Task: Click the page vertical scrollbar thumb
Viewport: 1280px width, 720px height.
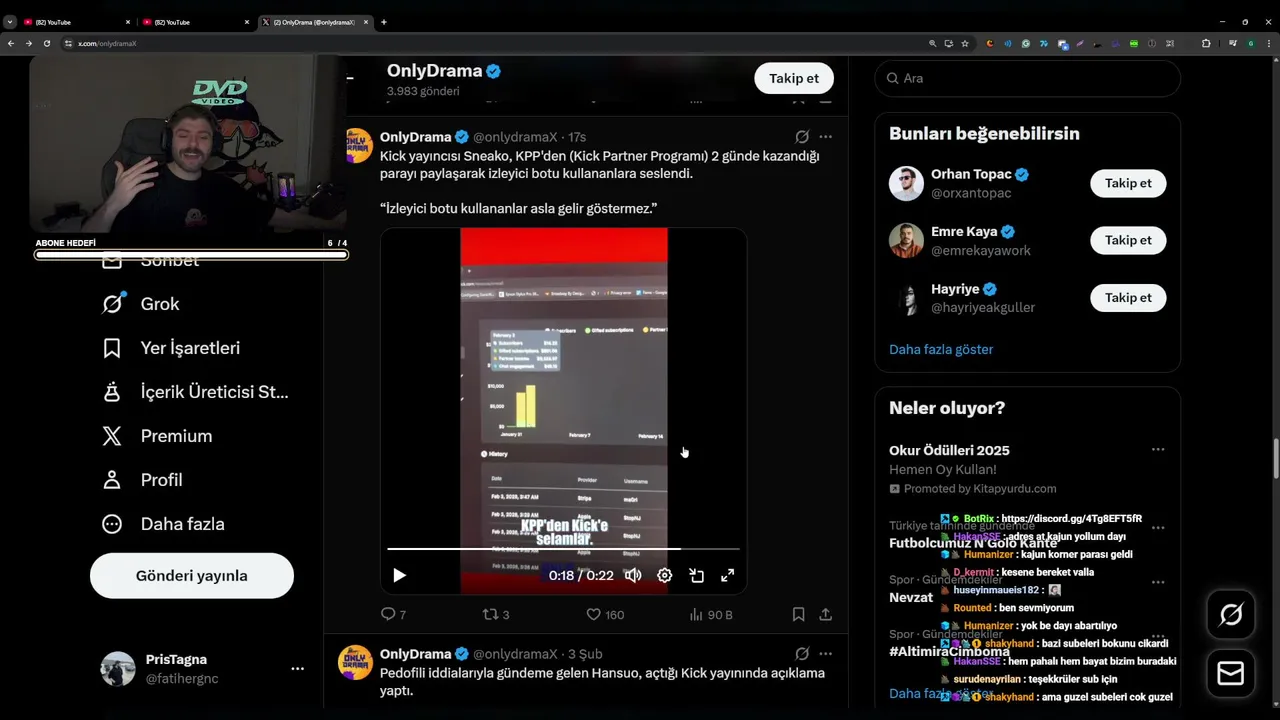Action: pyautogui.click(x=1275, y=460)
